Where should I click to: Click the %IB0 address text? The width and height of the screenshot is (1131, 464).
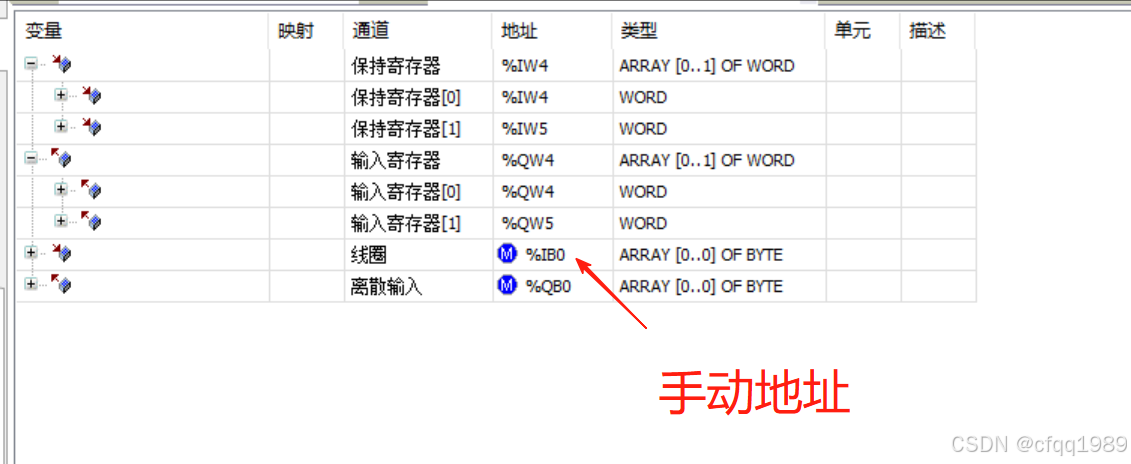tap(546, 255)
